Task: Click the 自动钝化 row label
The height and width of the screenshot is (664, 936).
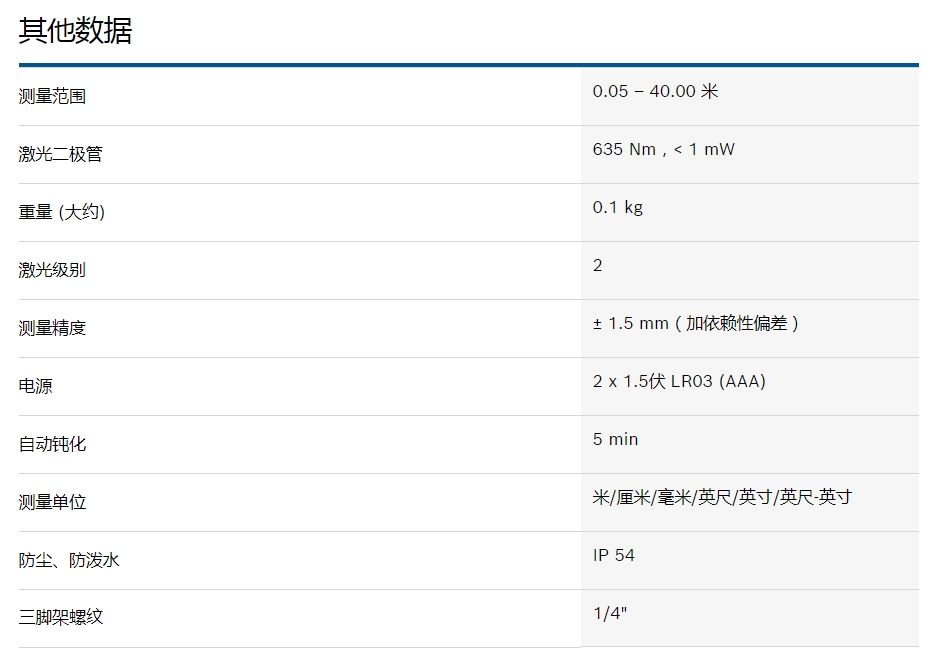Action: [52, 445]
